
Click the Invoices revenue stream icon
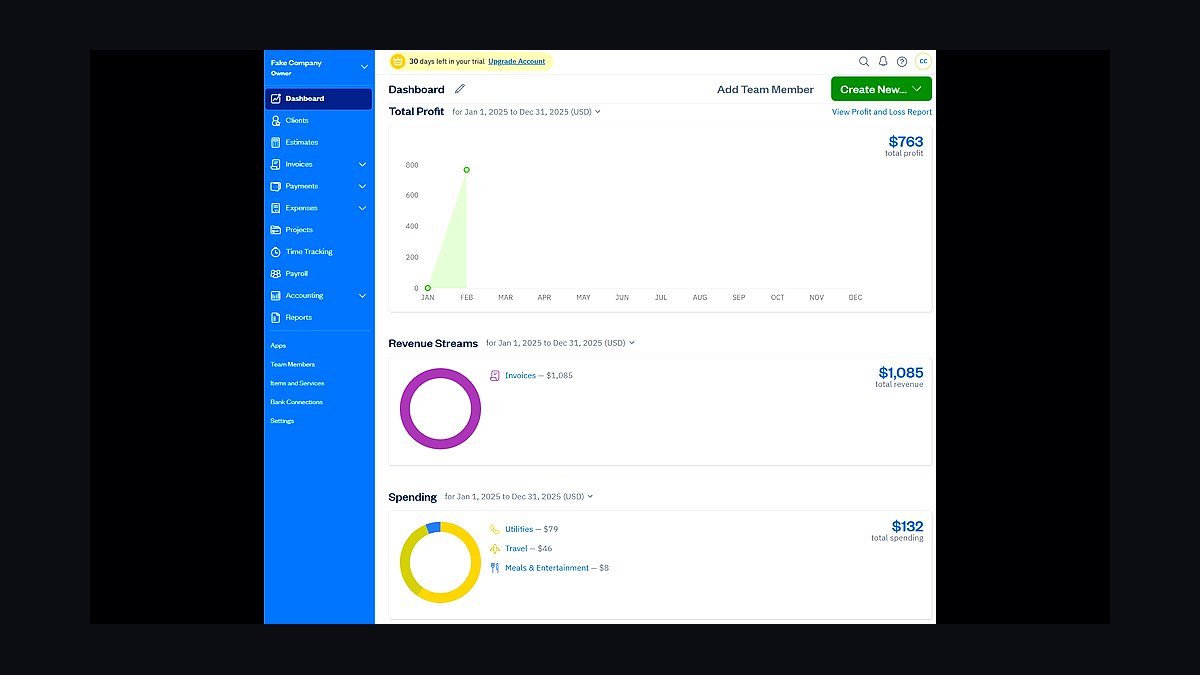coord(495,375)
